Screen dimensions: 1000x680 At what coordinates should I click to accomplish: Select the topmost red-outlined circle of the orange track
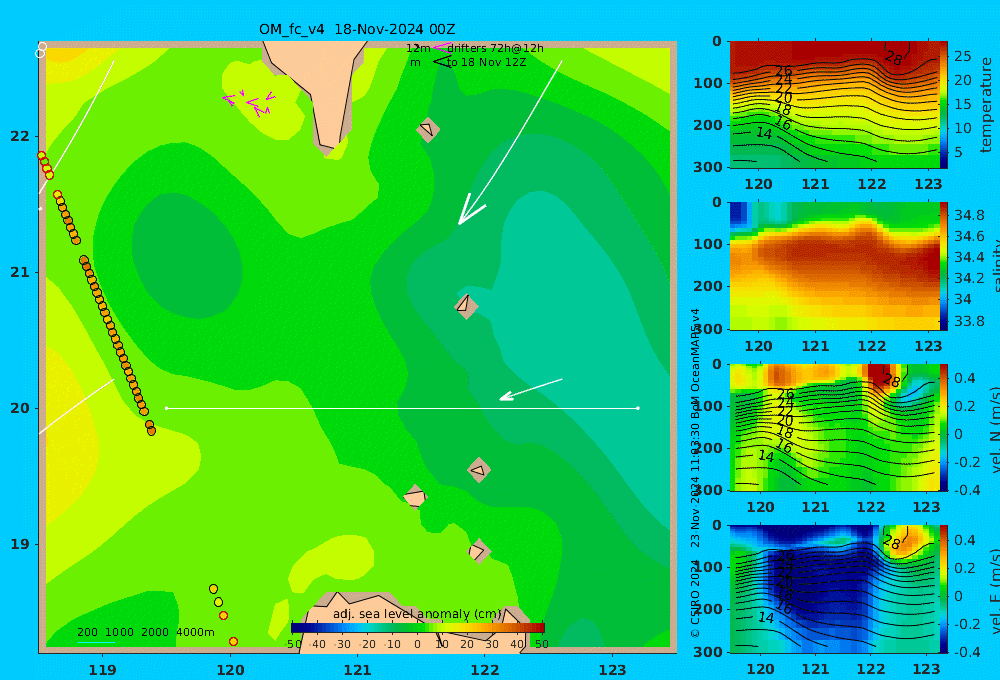[41, 156]
